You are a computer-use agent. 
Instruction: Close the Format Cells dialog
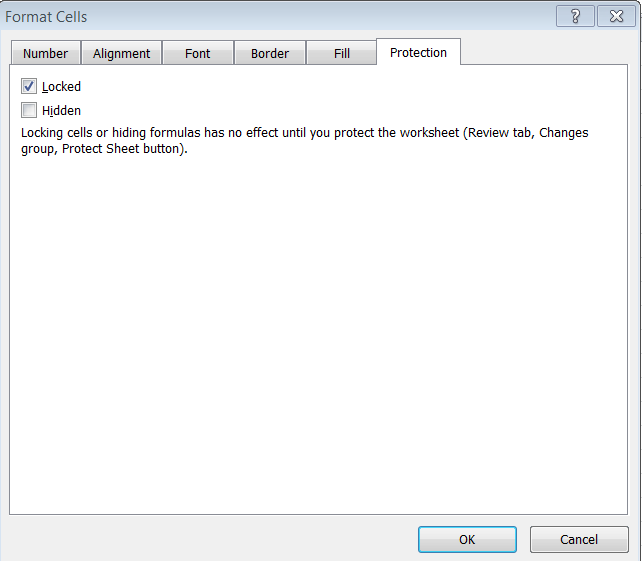point(610,16)
